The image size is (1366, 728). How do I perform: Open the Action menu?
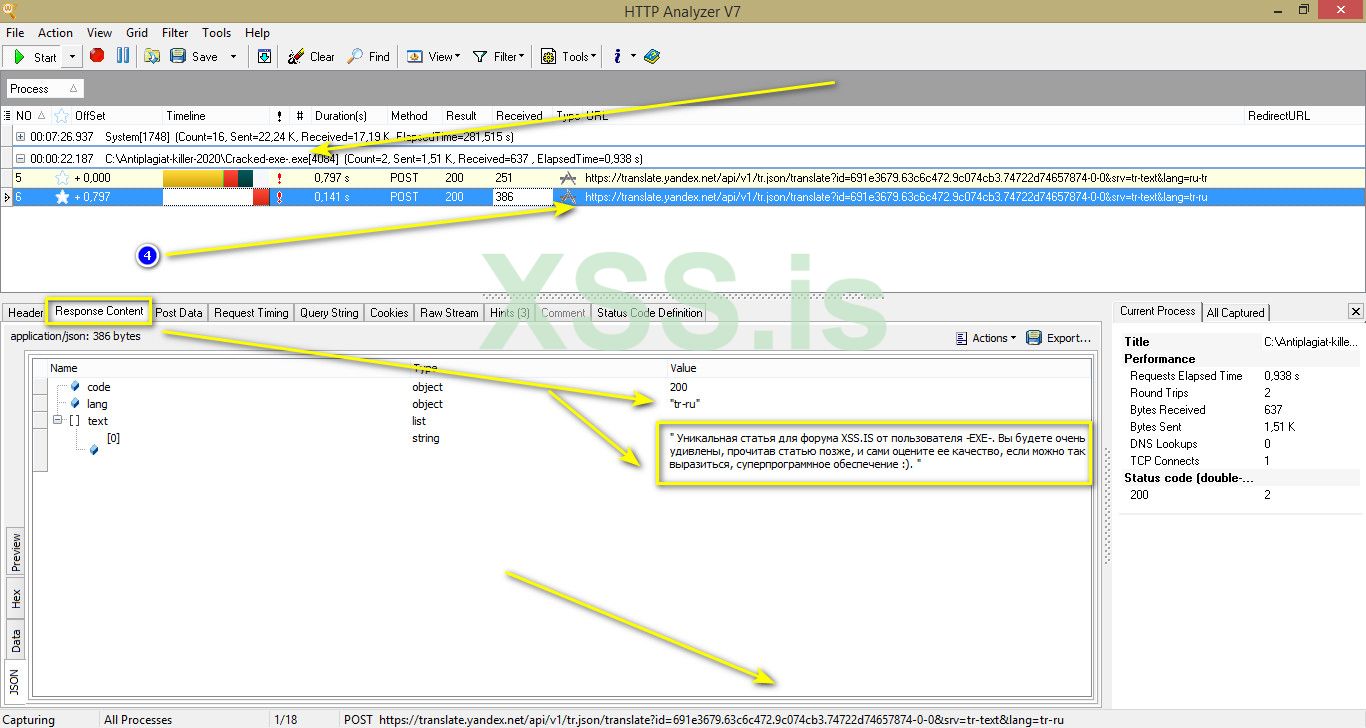(55, 33)
